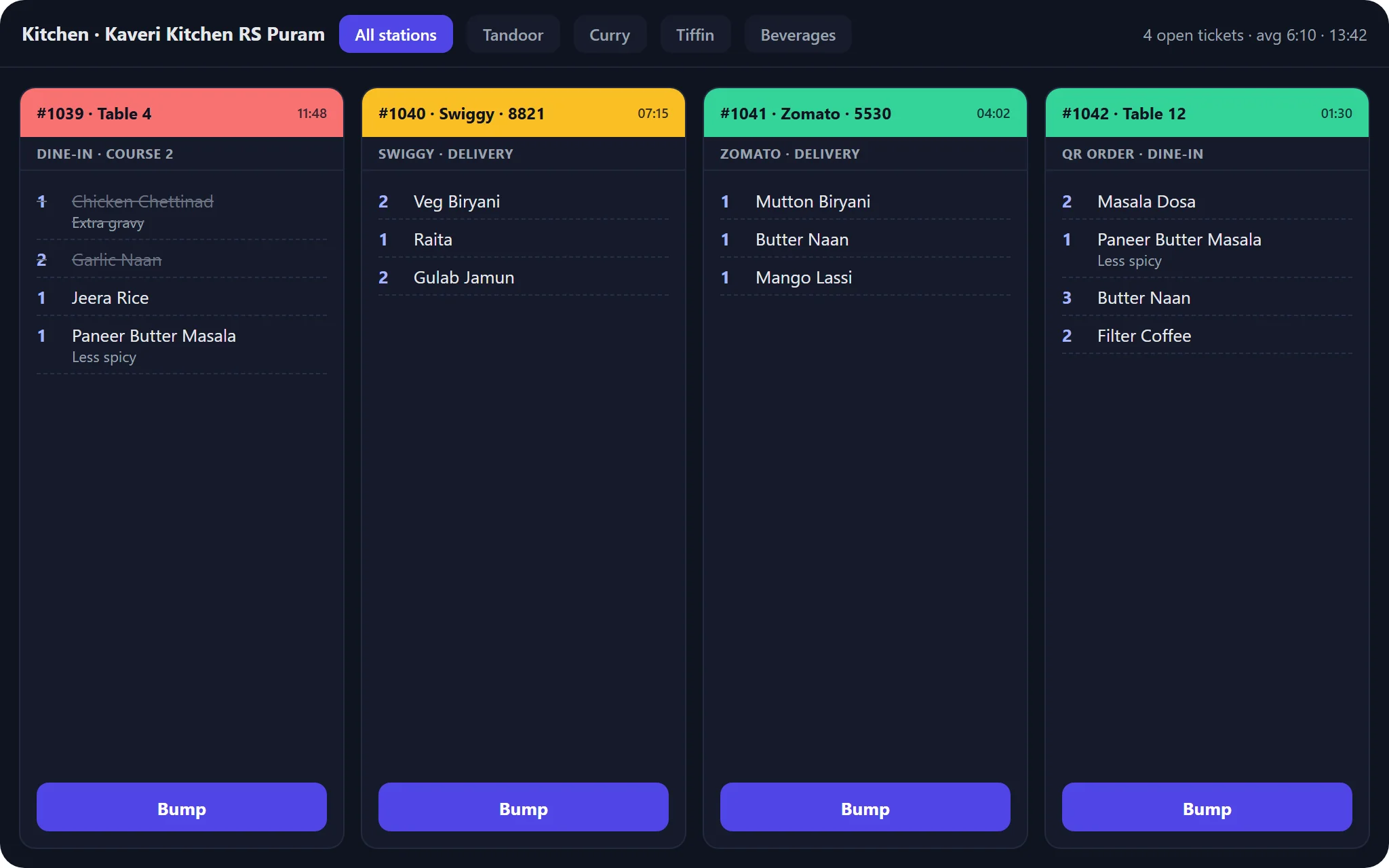Tap Paneer Butter Masala on ticket #1042
Screen dimensions: 1389x868
tap(1207, 249)
